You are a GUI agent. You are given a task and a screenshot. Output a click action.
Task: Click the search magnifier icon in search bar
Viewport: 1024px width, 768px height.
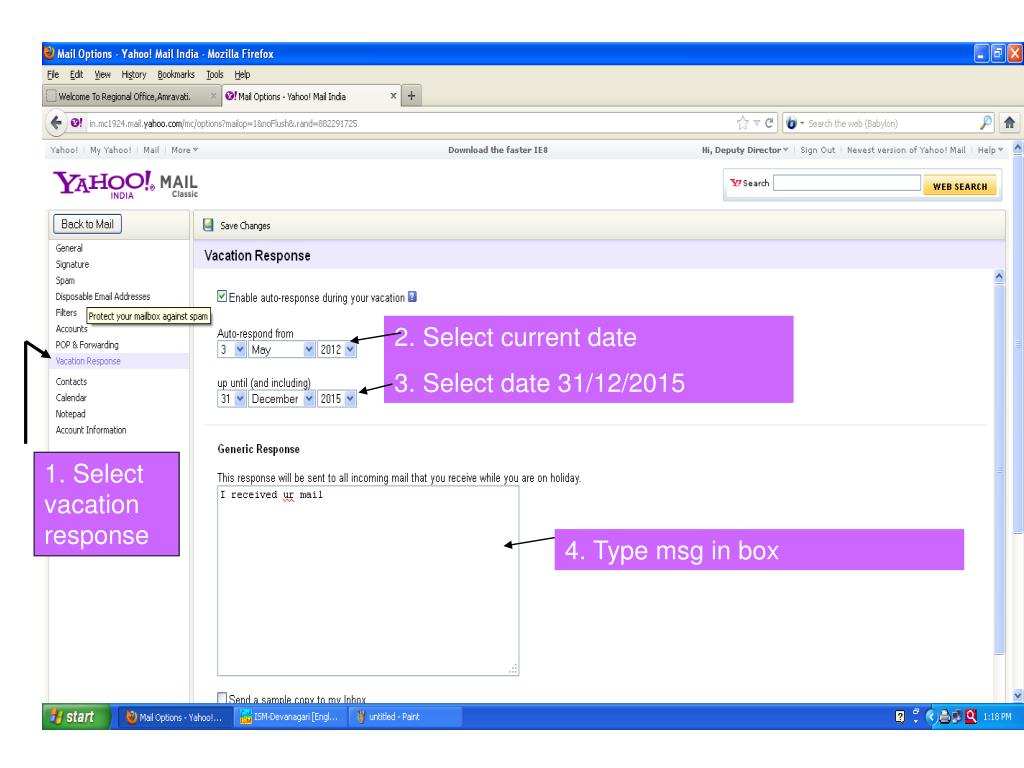(x=985, y=123)
